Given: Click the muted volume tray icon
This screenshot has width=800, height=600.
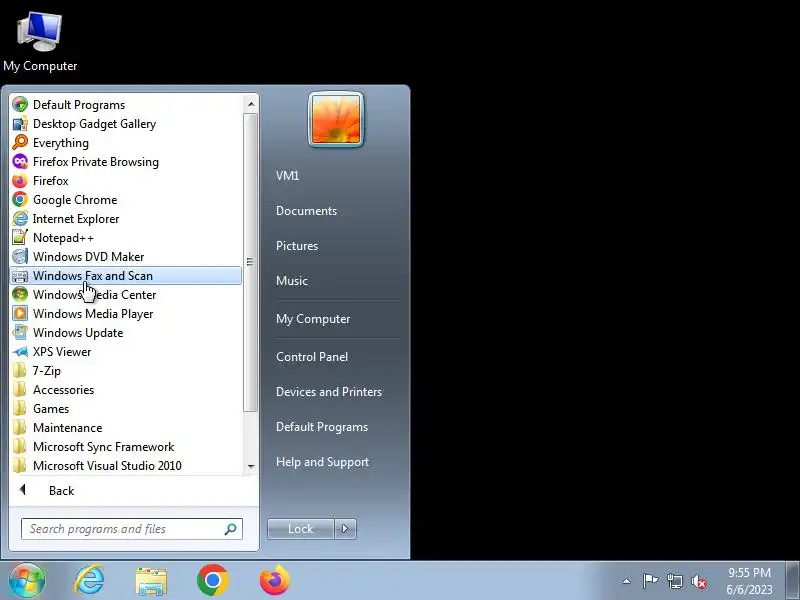Looking at the screenshot, I should pos(699,581).
